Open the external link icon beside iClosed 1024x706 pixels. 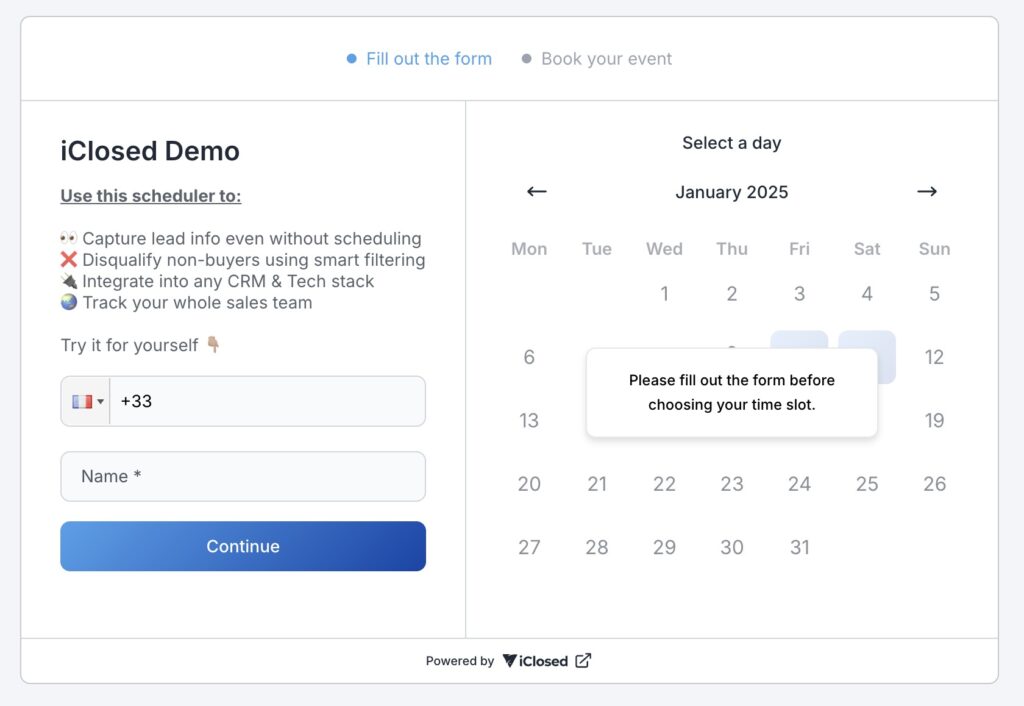coord(583,661)
